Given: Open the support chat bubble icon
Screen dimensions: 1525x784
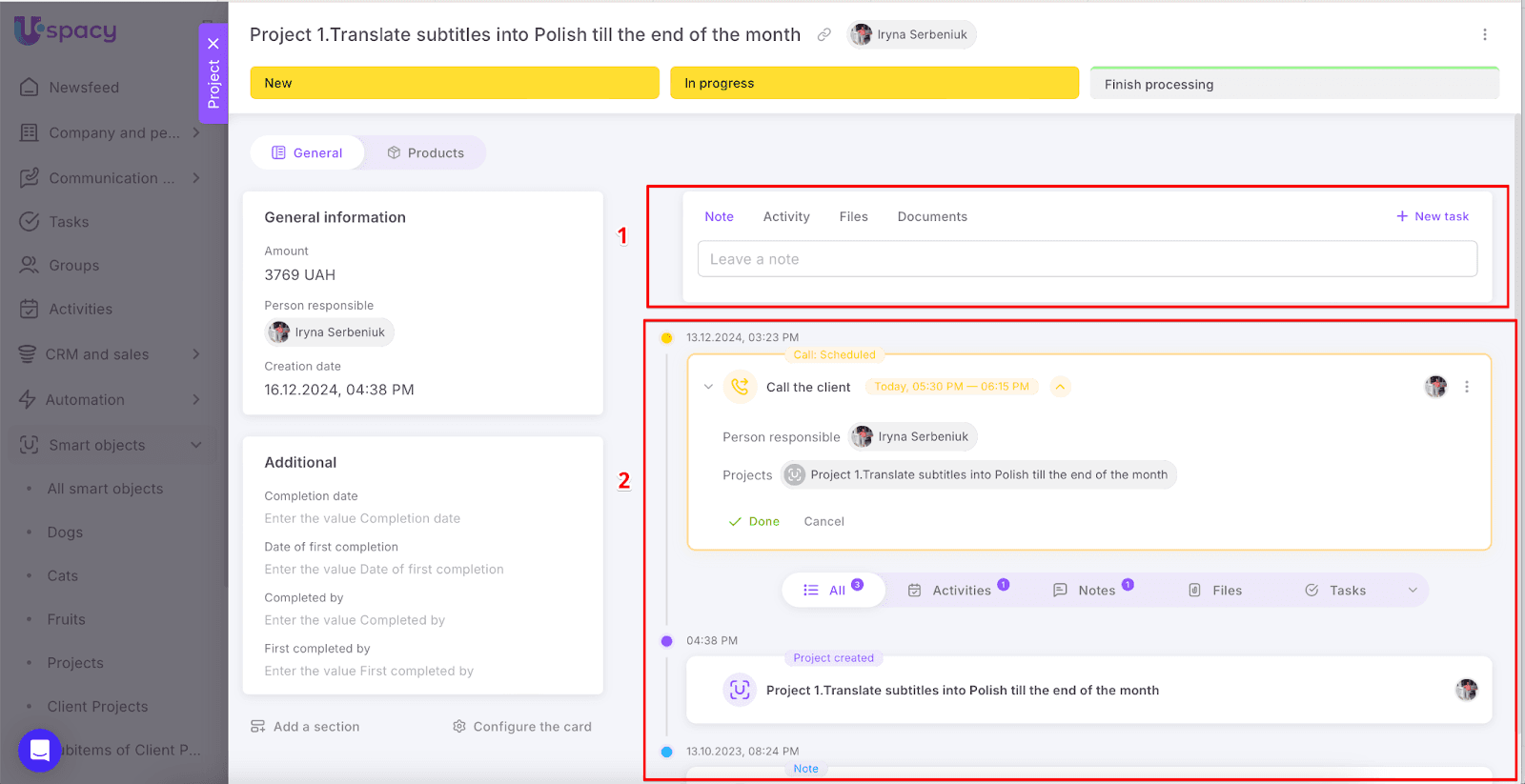Looking at the screenshot, I should (x=39, y=751).
